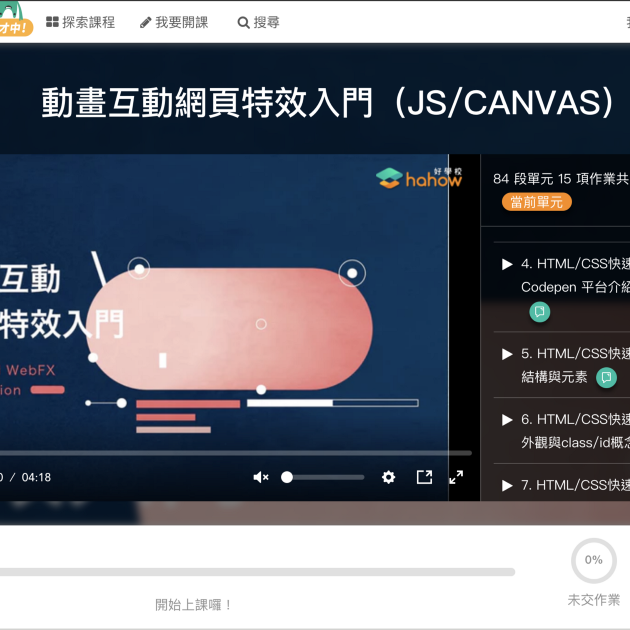Screen dimensions: 630x630
Task: Click the pop-out window icon in player
Action: 424,477
